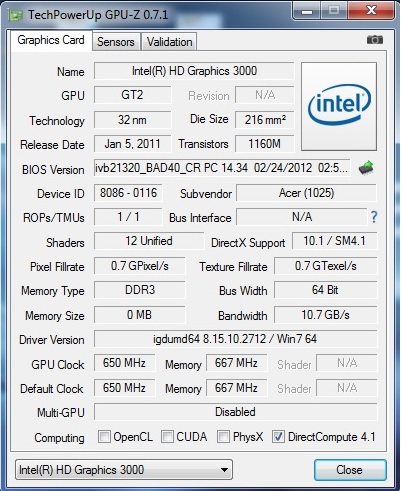Click the Name field Intel(R) HD Graphics 3000
402x491 pixels.
click(194, 71)
